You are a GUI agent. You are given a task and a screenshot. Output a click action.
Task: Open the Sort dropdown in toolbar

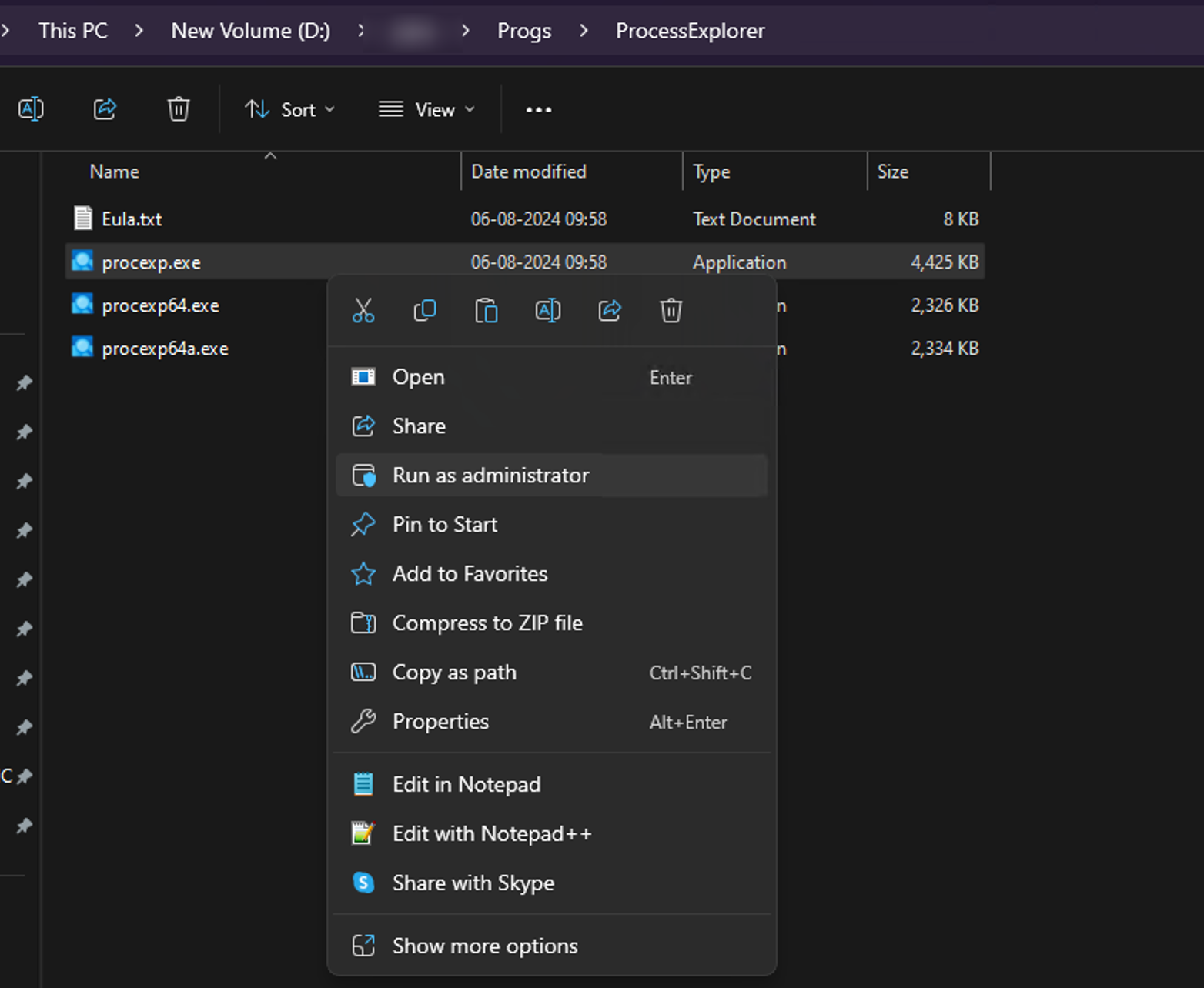tap(290, 110)
